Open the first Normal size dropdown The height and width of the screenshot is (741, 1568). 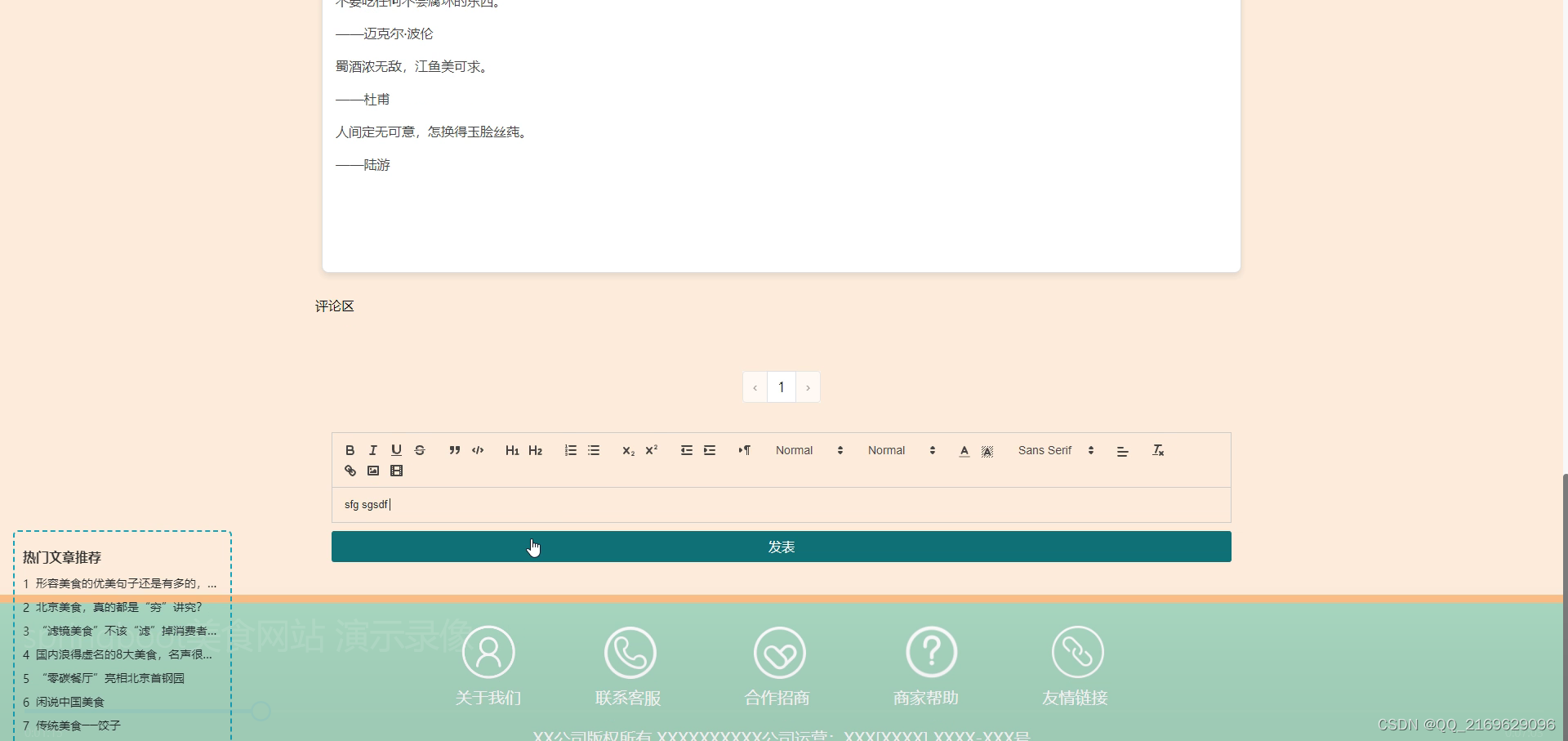point(809,450)
